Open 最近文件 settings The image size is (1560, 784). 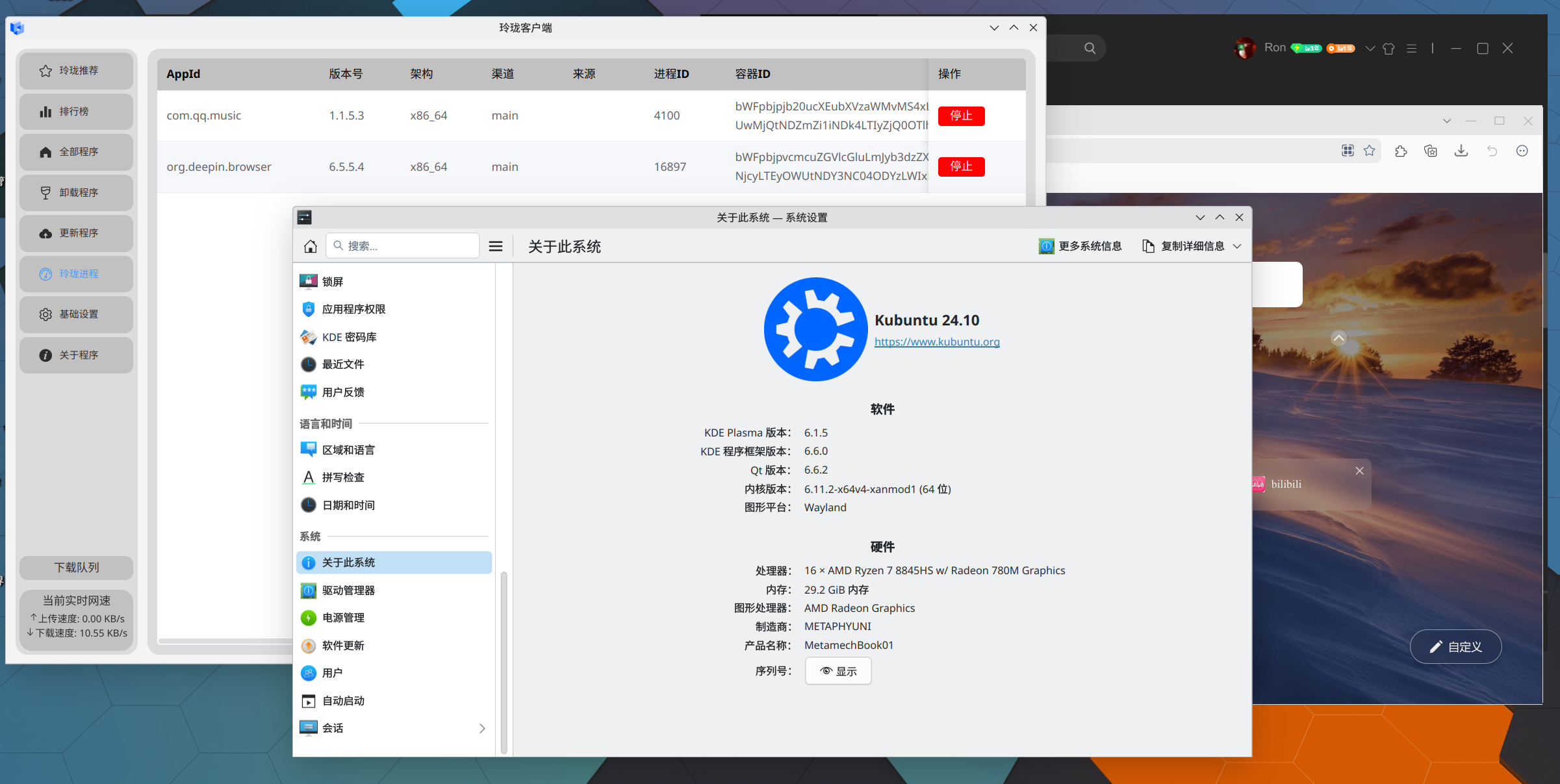pos(394,364)
